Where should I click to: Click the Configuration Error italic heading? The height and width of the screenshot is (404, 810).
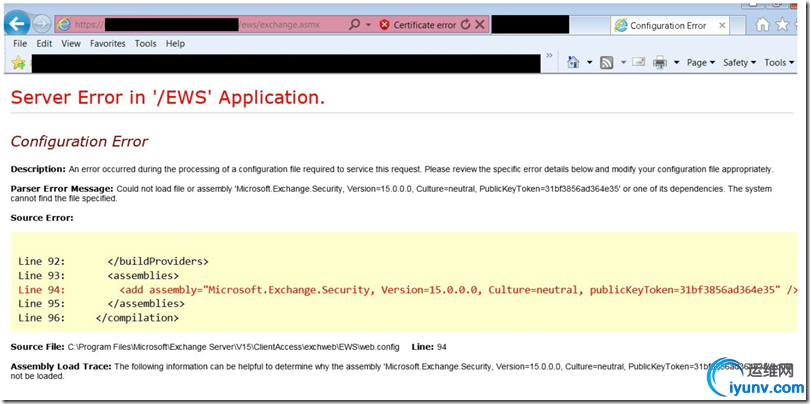point(79,141)
